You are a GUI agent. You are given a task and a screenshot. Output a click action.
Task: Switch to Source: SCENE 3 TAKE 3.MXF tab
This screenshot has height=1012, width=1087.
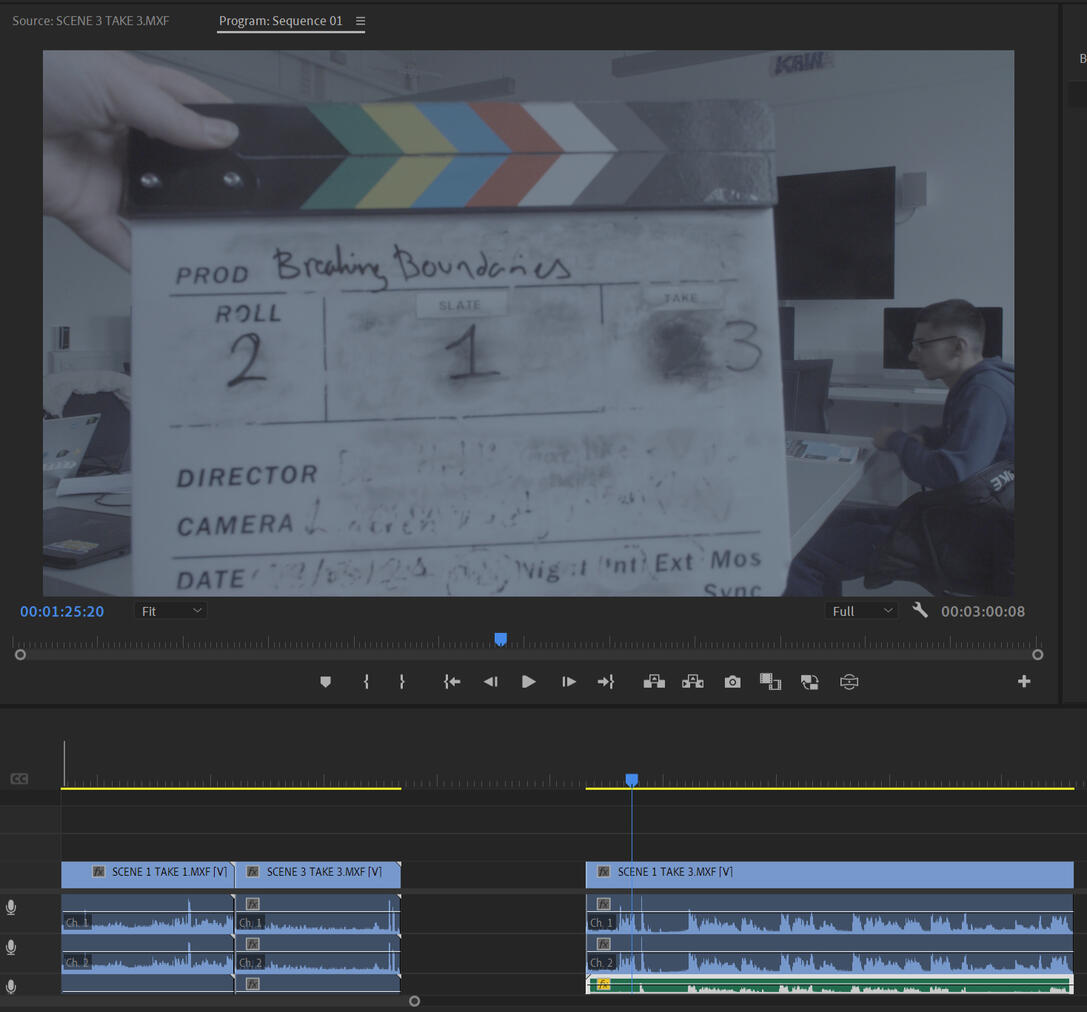[x=91, y=21]
